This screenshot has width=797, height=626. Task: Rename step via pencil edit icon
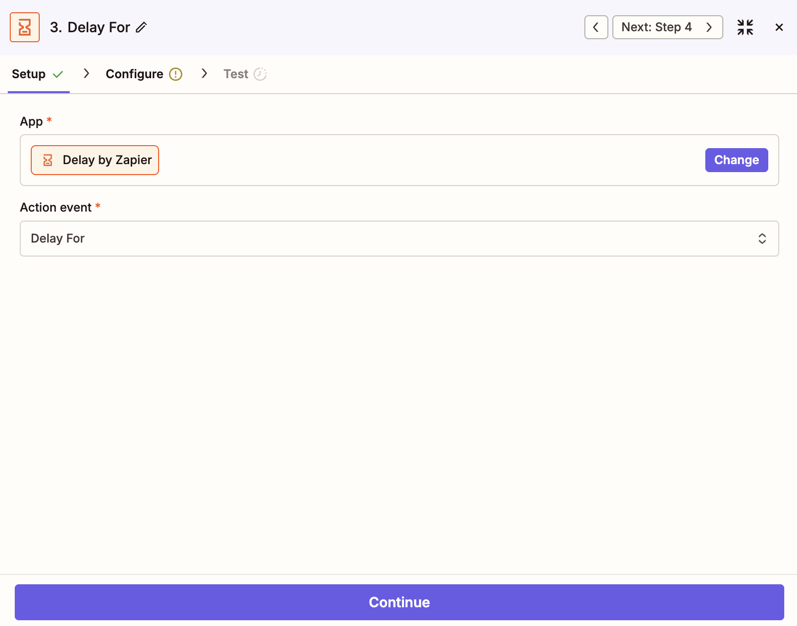141,27
